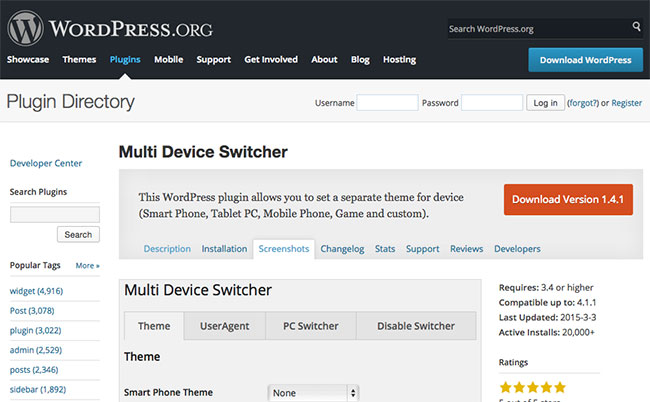Screen dimensions: 650x402
Task: Click the Requires: 3.4 or higher text
Action: [546, 288]
